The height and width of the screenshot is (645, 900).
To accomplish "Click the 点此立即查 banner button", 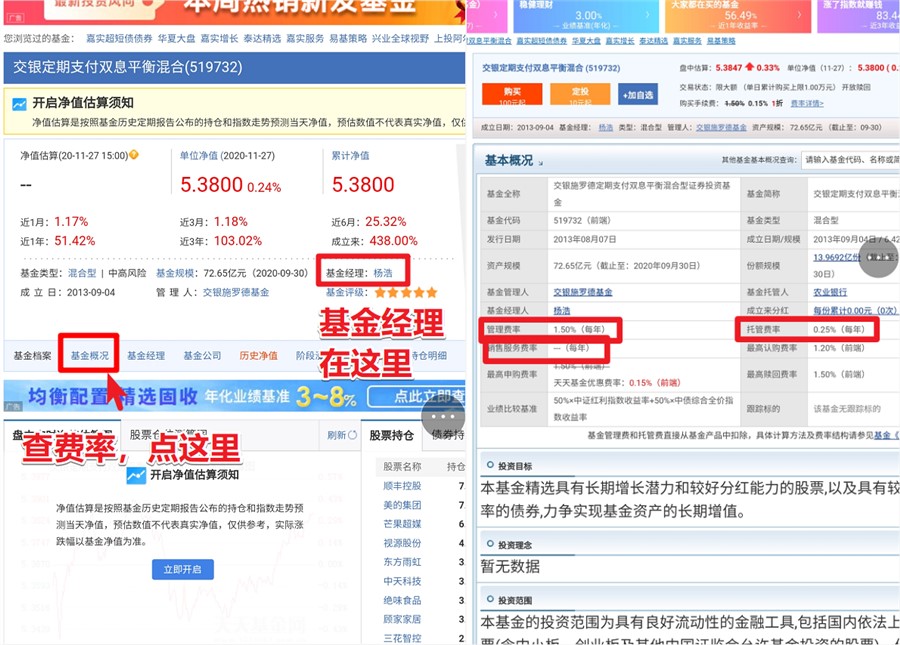I will click(417, 397).
